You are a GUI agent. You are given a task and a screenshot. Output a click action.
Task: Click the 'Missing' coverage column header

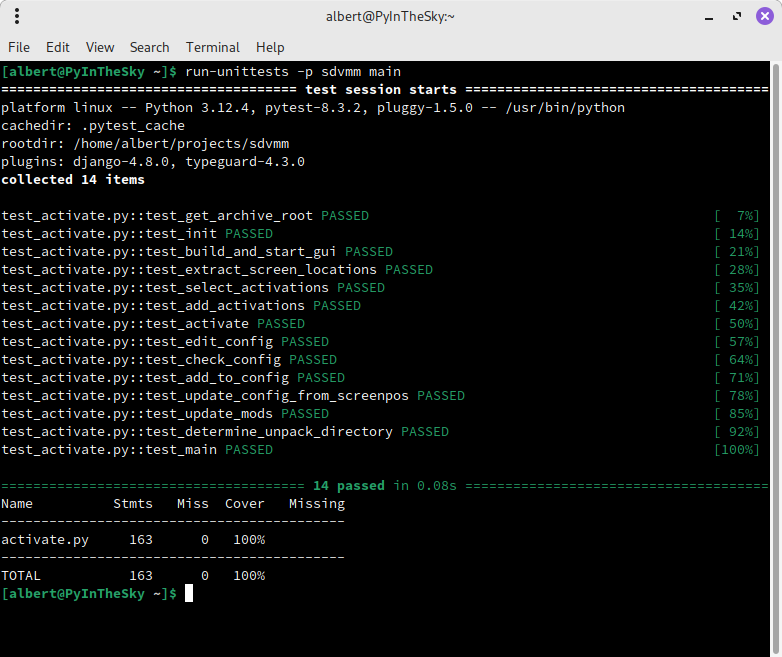point(317,504)
